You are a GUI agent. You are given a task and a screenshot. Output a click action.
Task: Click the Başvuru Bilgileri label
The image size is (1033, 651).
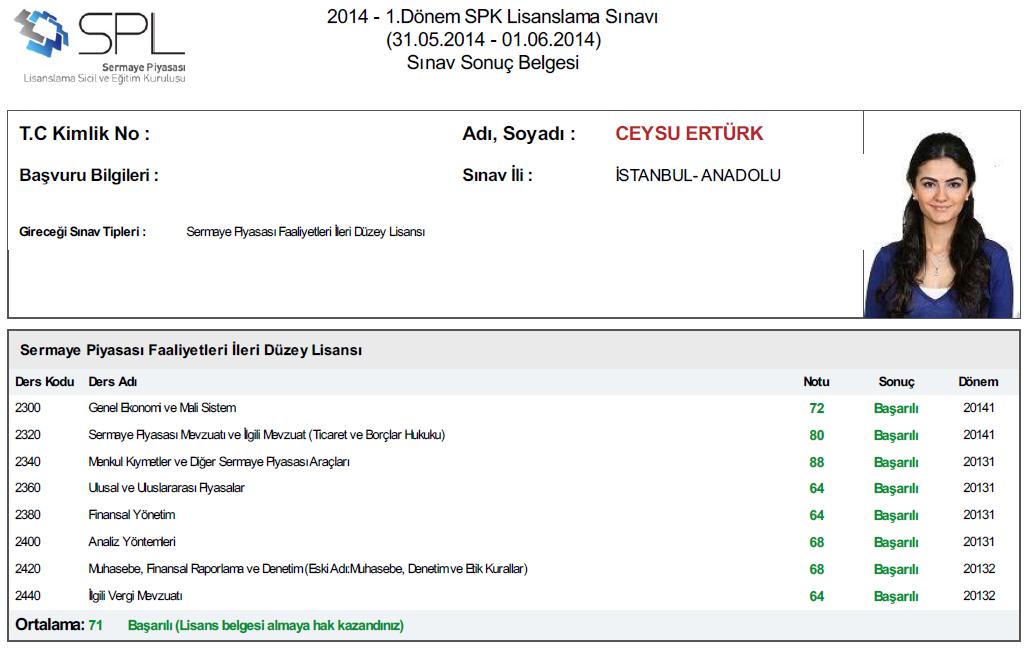tap(89, 175)
